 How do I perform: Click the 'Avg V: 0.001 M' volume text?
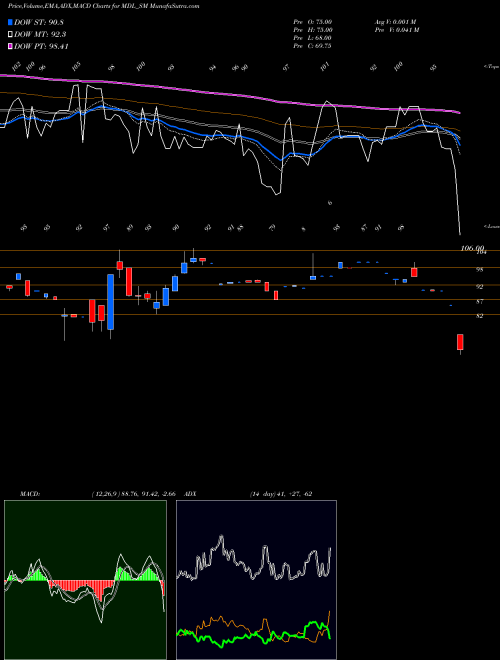395,22
